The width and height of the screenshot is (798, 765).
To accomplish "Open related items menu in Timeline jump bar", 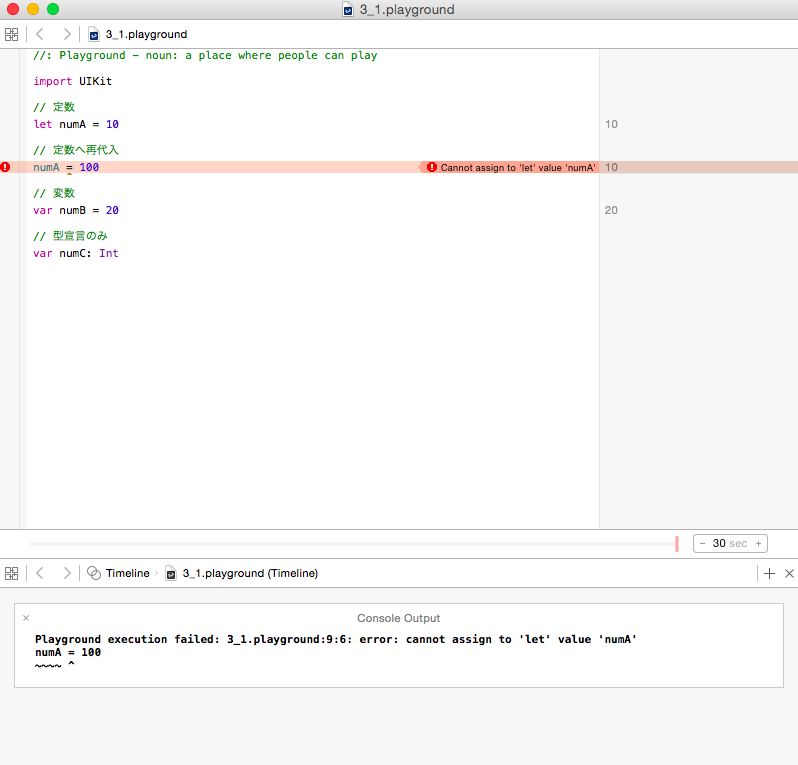I will pos(11,573).
